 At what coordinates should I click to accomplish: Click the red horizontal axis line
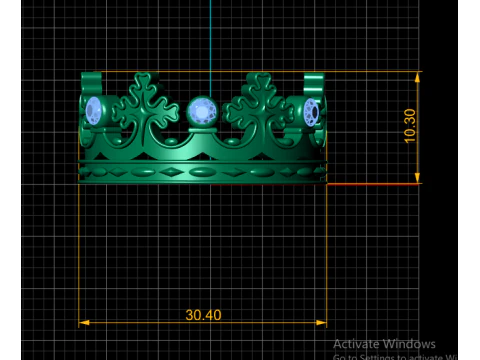point(373,184)
